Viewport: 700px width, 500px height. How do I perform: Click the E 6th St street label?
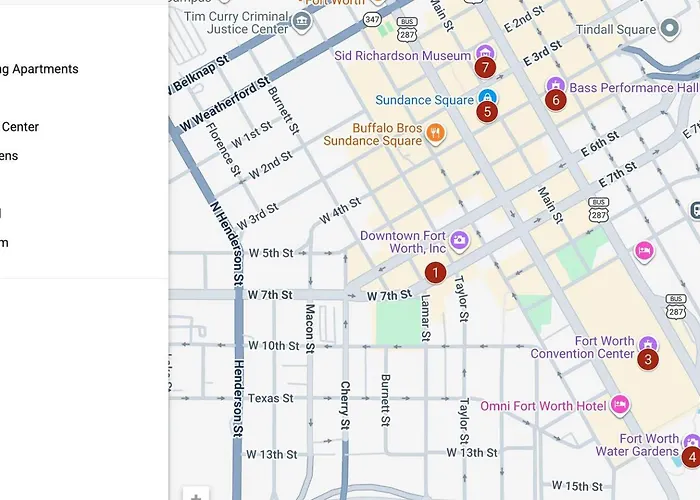click(600, 144)
